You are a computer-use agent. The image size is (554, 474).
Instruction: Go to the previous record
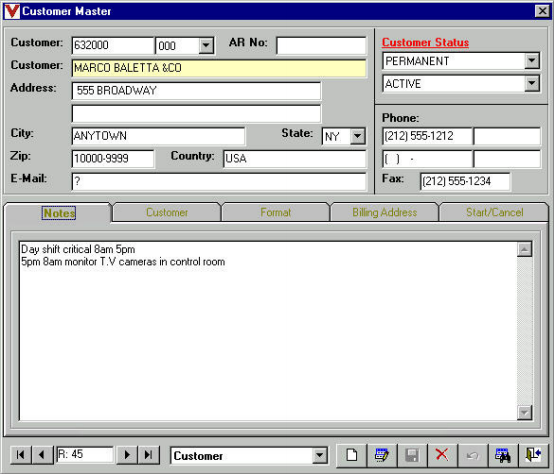coord(42,455)
